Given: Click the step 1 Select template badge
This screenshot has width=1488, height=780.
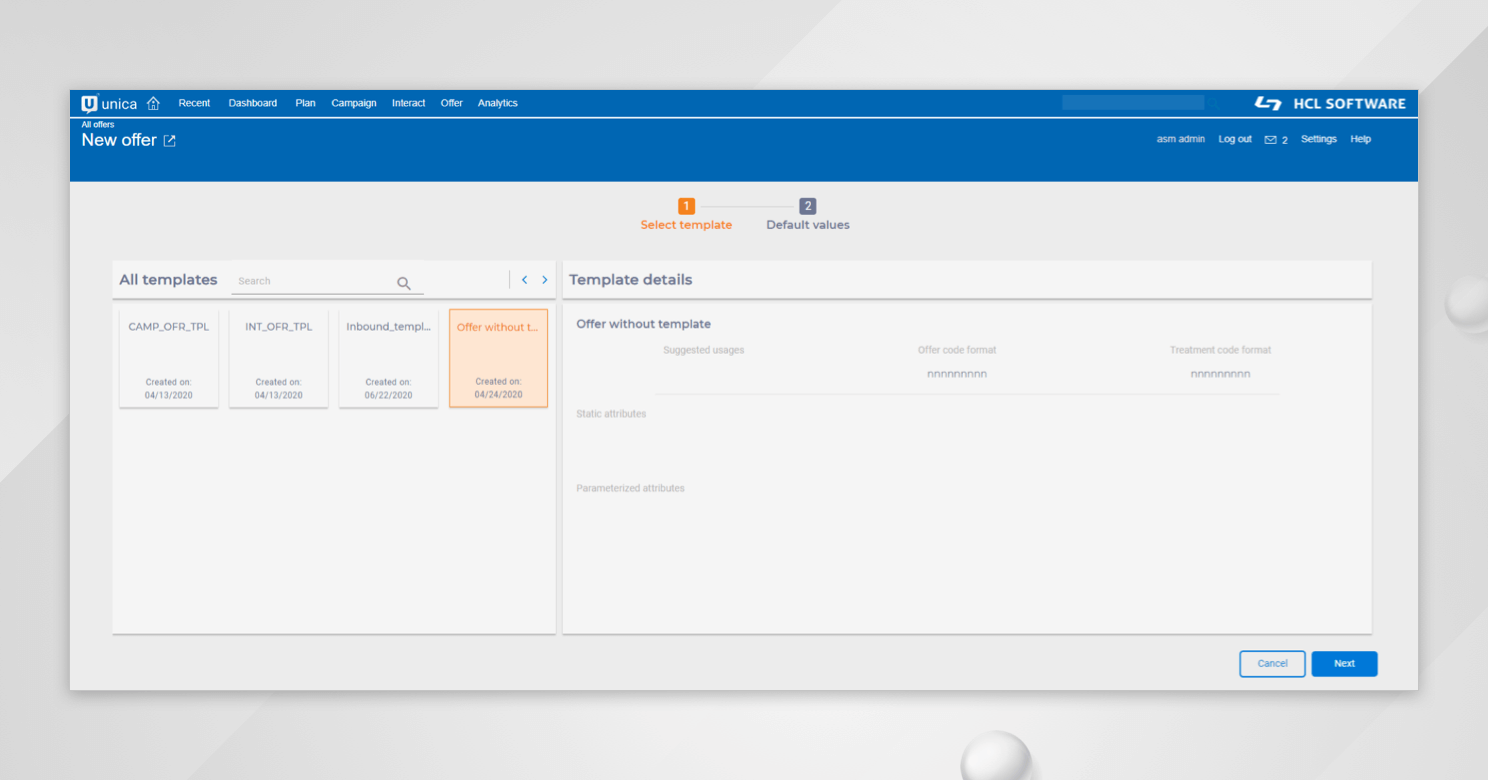Looking at the screenshot, I should pyautogui.click(x=686, y=206).
